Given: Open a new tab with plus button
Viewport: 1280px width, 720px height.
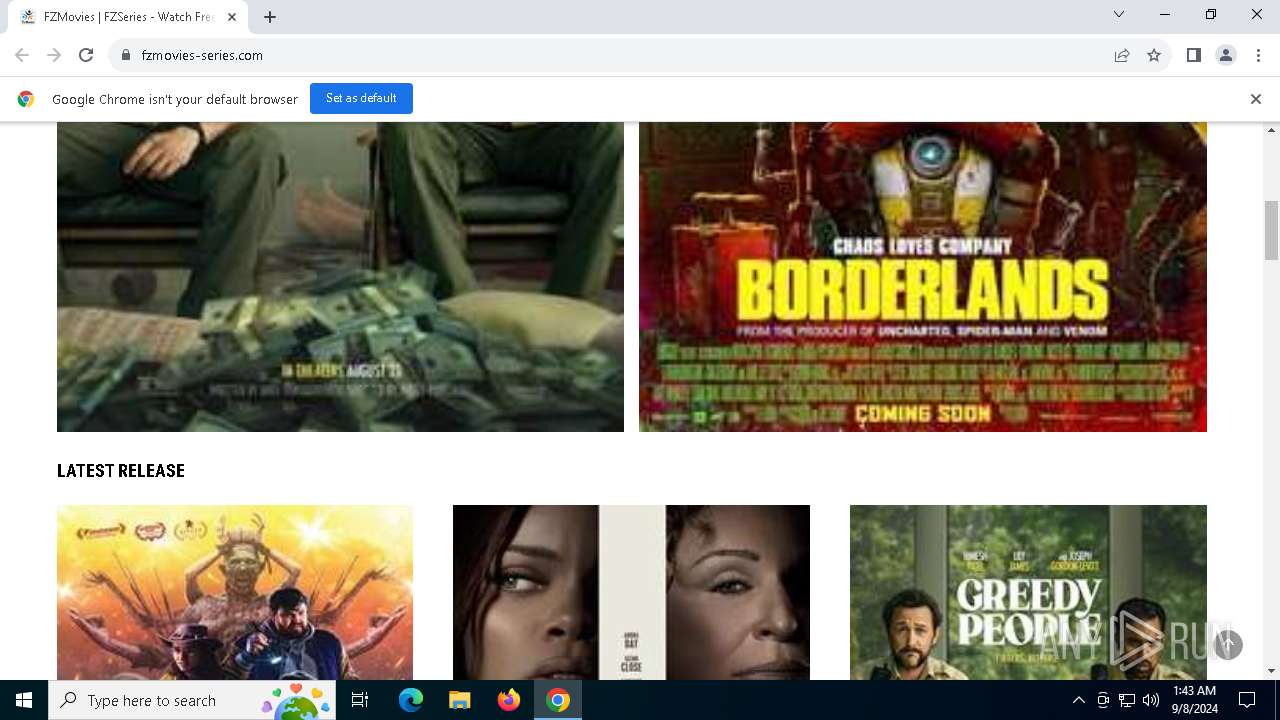Looking at the screenshot, I should tap(270, 17).
